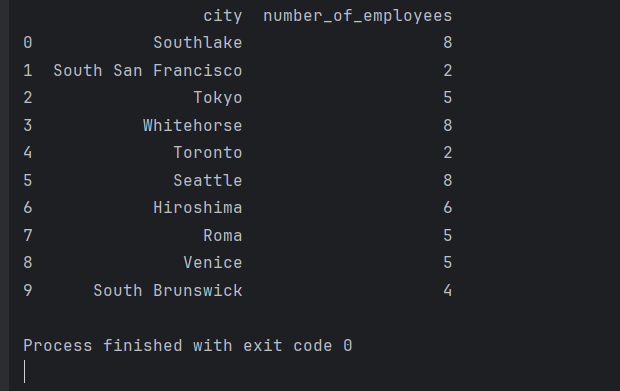Click the Hiroshima city entry
This screenshot has width=620, height=391.
[x=198, y=208]
